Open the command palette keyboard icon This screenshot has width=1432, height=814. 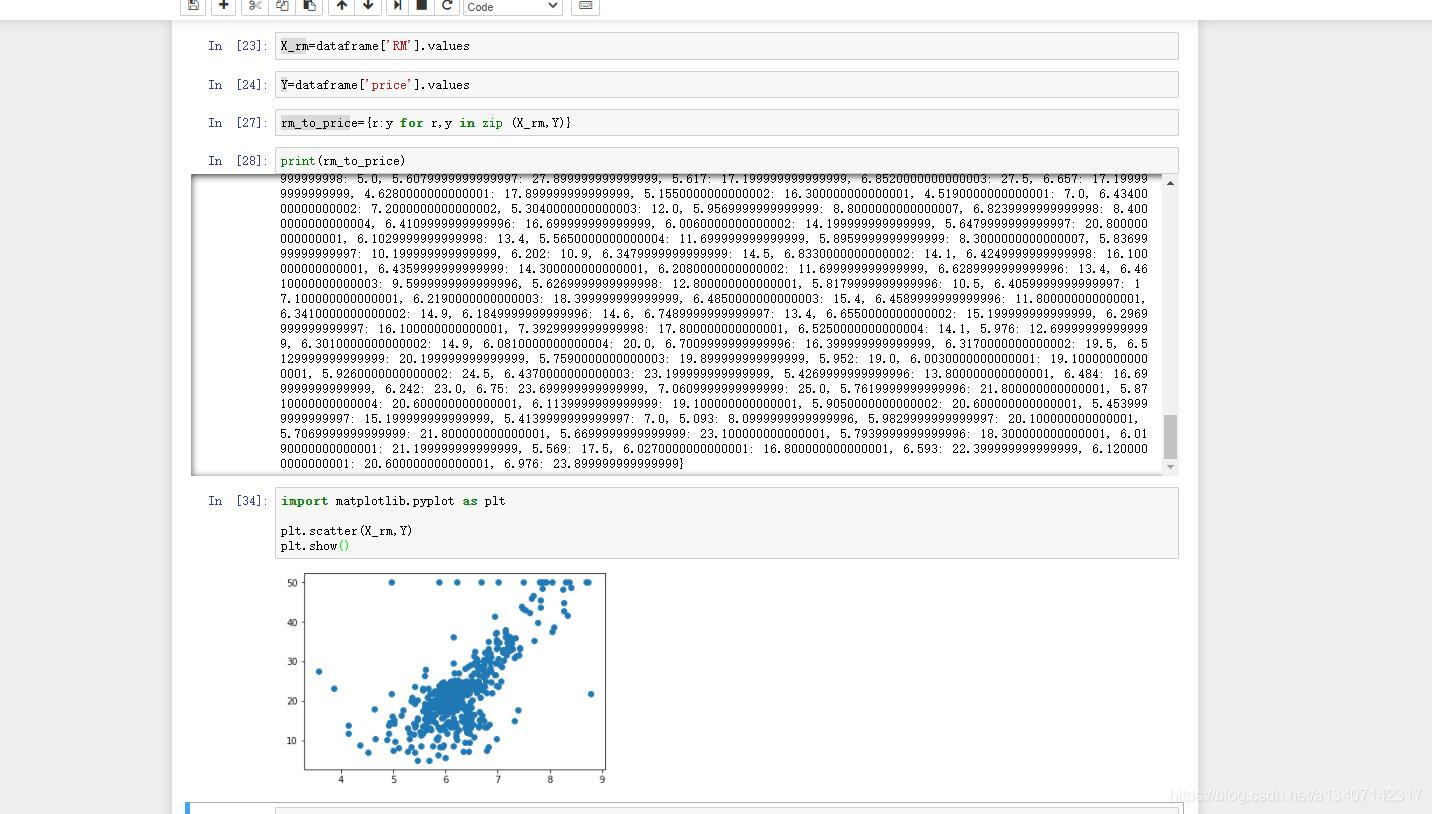point(585,6)
